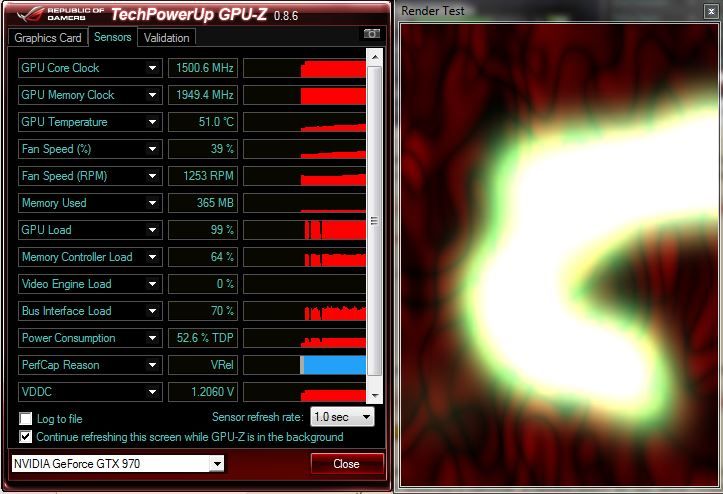Click the Render Test window title
The height and width of the screenshot is (494, 723).
point(433,11)
